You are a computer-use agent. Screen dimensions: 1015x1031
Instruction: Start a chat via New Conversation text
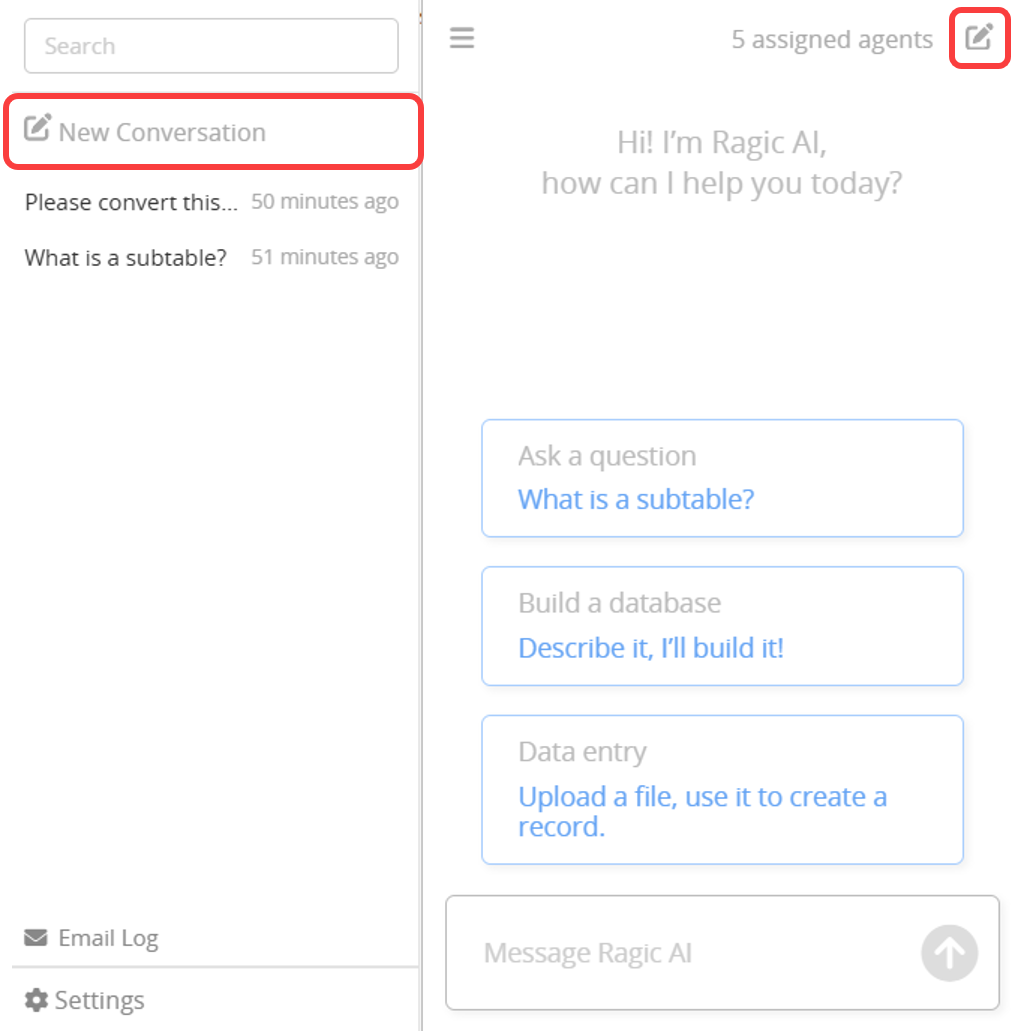pyautogui.click(x=162, y=132)
